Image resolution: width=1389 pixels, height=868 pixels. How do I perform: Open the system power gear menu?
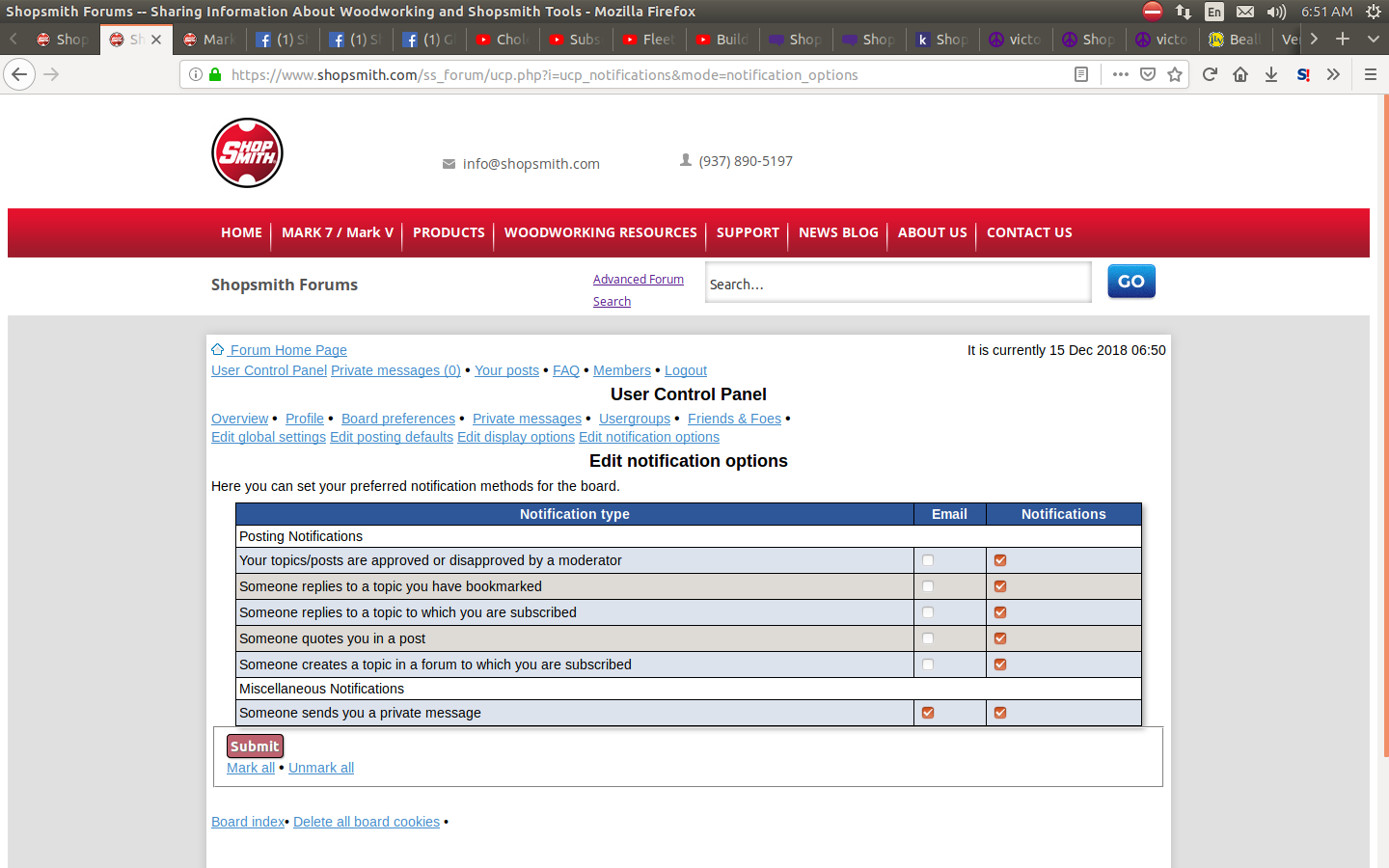click(x=1374, y=12)
